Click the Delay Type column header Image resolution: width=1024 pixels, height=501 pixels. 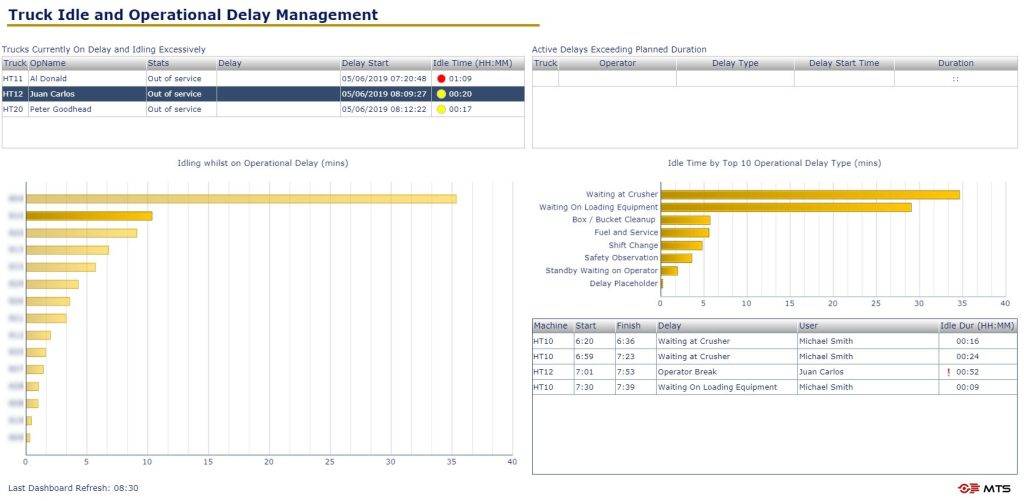[735, 63]
